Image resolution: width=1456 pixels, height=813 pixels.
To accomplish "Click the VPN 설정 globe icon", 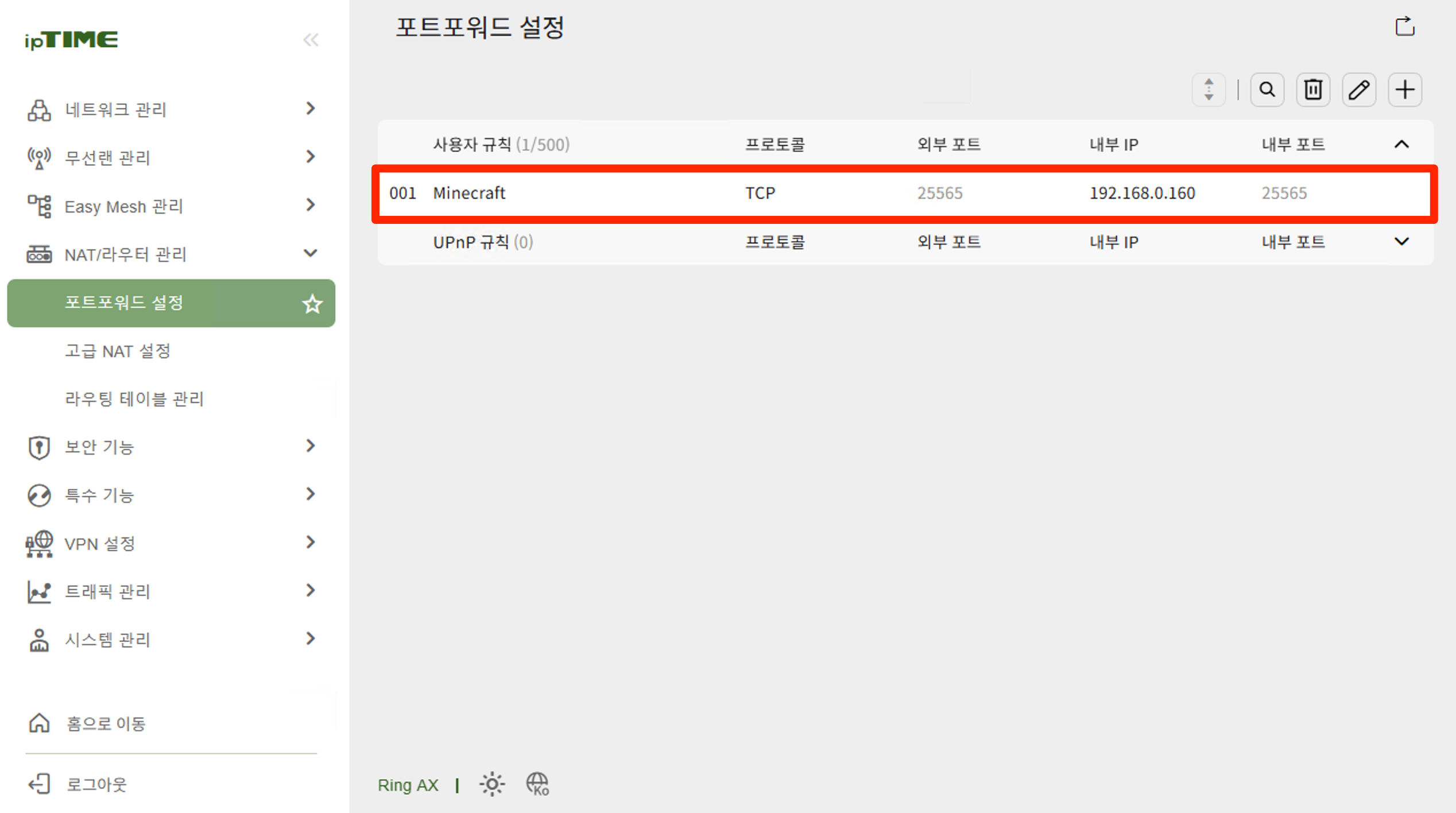I will (39, 544).
